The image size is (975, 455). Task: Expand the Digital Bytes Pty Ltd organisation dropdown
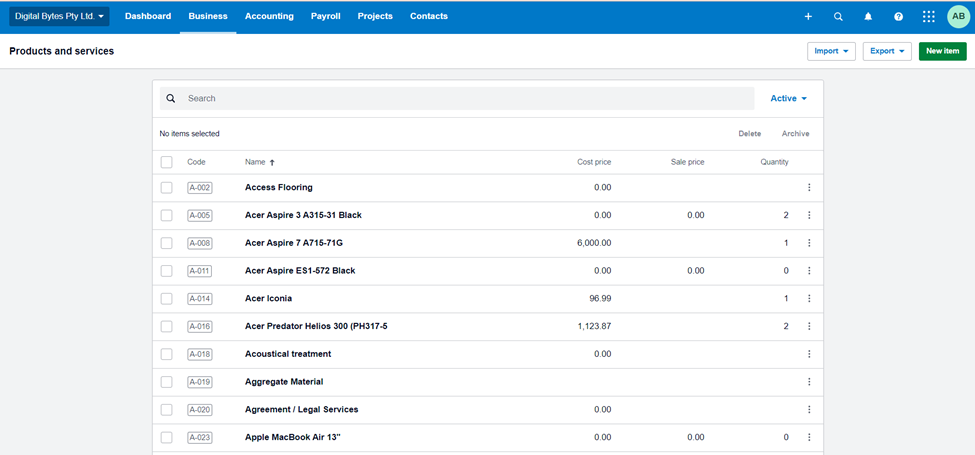pos(59,16)
